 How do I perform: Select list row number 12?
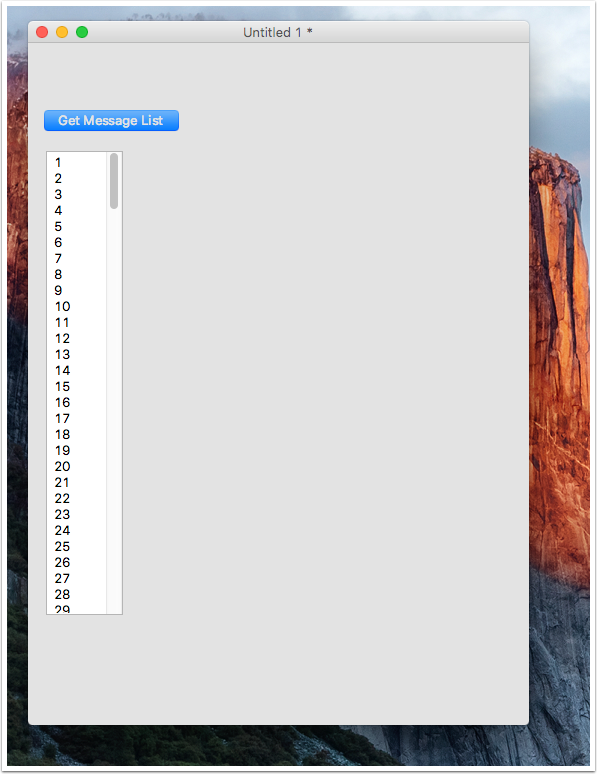coord(77,339)
